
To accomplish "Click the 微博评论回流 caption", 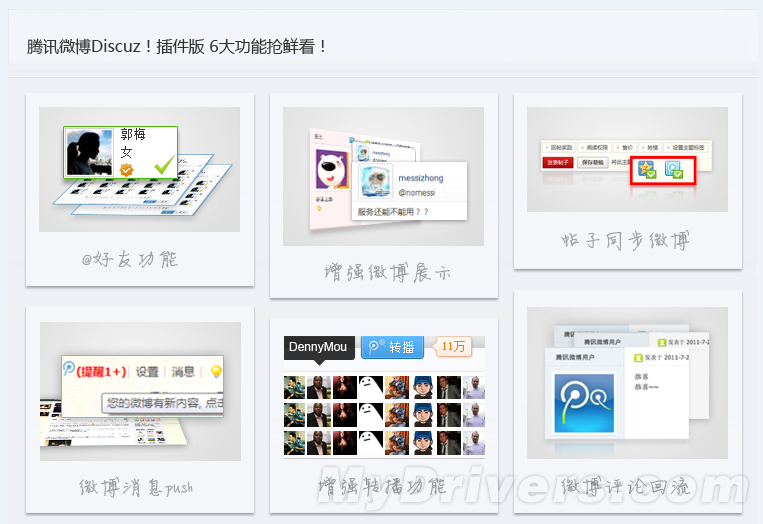I will tap(626, 486).
